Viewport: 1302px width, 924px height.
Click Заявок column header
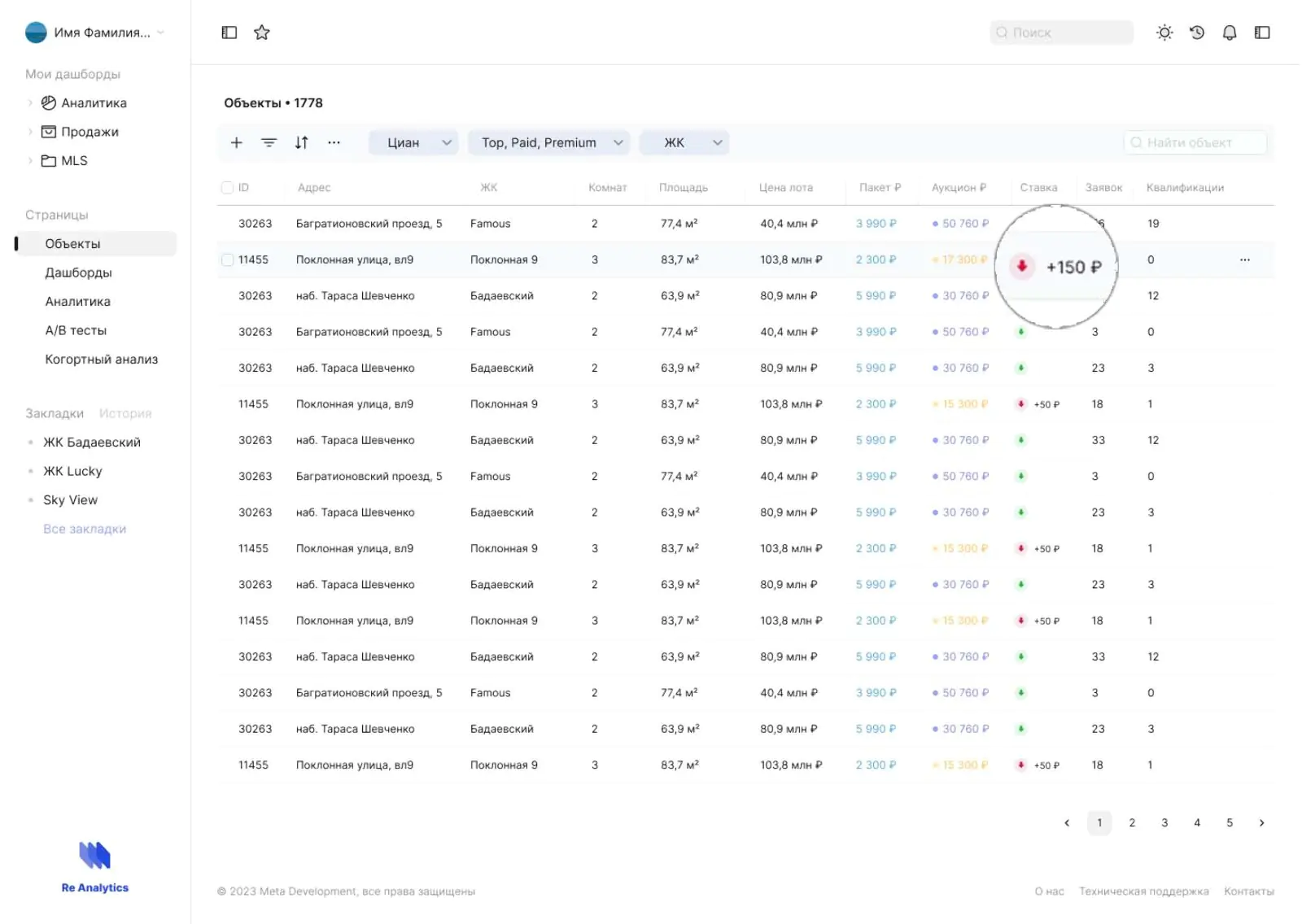(1103, 188)
